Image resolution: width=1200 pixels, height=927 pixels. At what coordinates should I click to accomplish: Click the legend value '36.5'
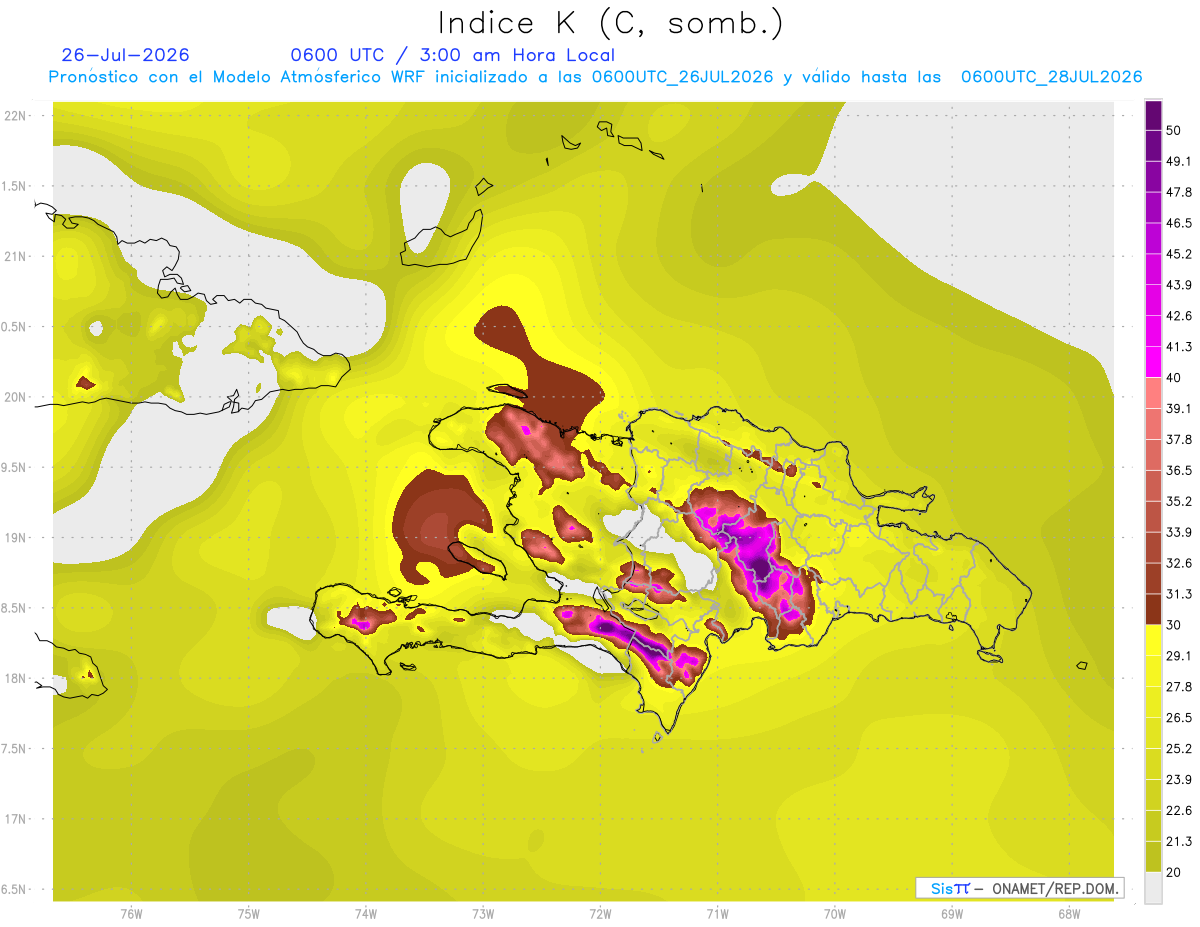[1179, 470]
